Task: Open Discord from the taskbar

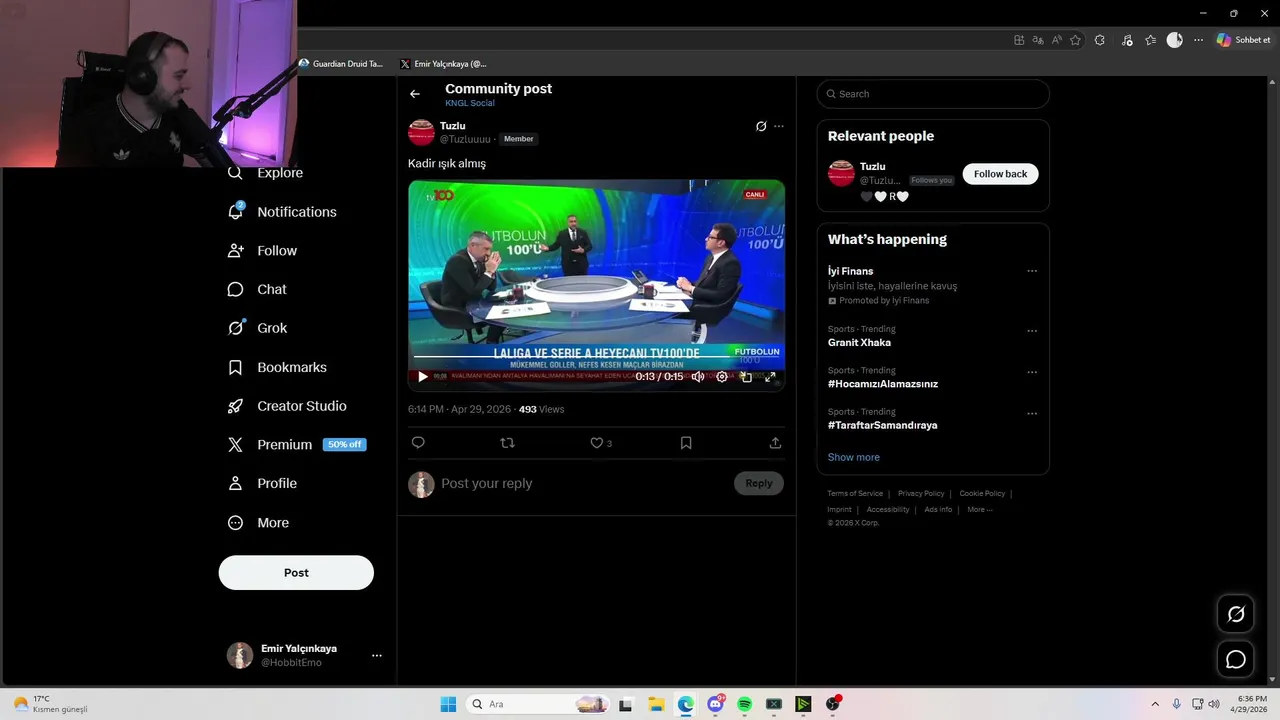Action: pyautogui.click(x=715, y=704)
